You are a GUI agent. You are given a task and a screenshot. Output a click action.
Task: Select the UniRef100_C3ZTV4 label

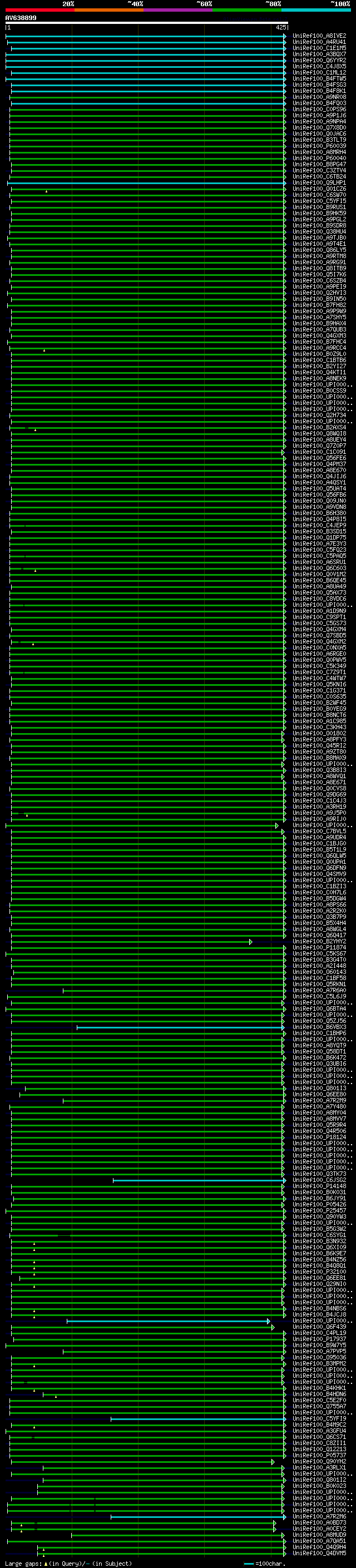[x=319, y=170]
